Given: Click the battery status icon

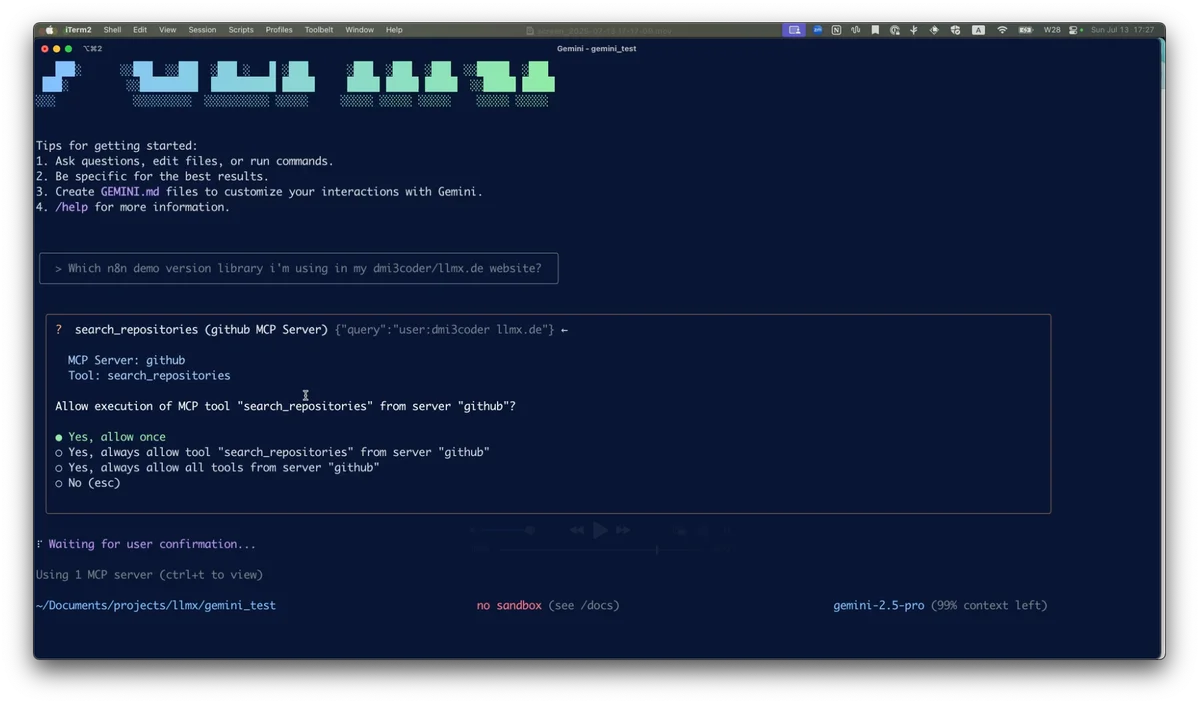Looking at the screenshot, I should click(x=1026, y=30).
